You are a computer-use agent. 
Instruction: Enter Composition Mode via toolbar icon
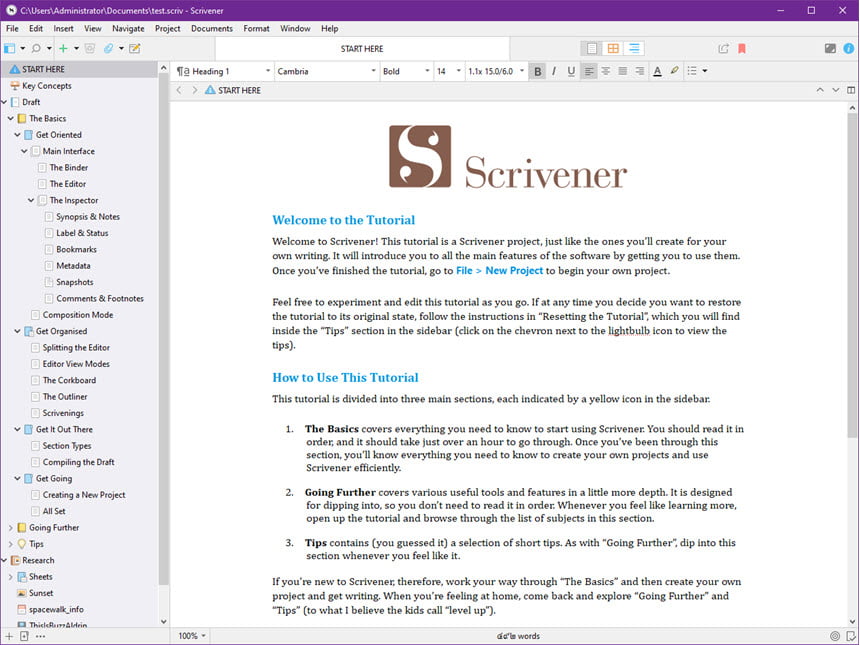click(x=830, y=49)
